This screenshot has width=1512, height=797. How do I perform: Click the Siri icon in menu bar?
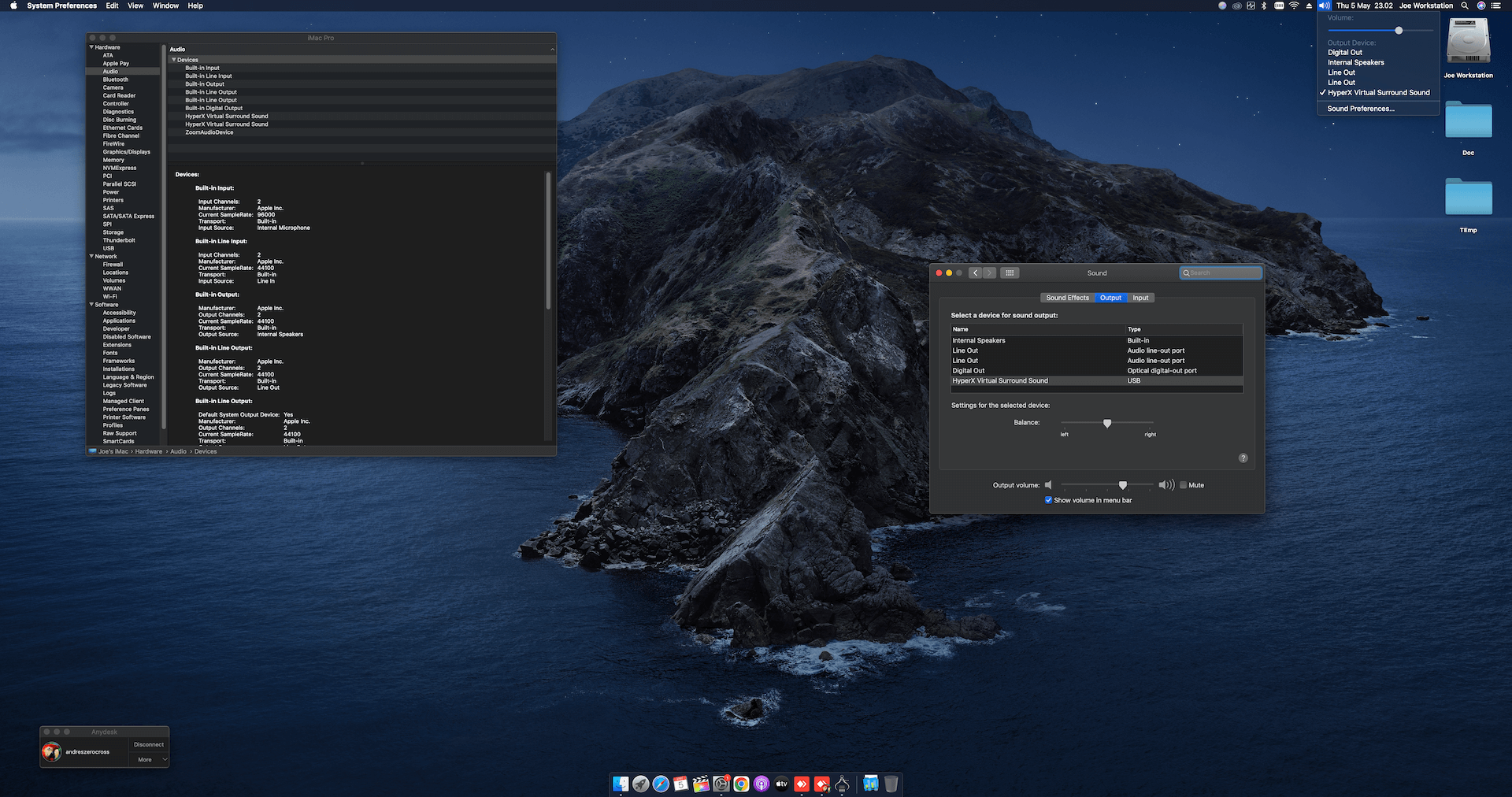(1480, 6)
